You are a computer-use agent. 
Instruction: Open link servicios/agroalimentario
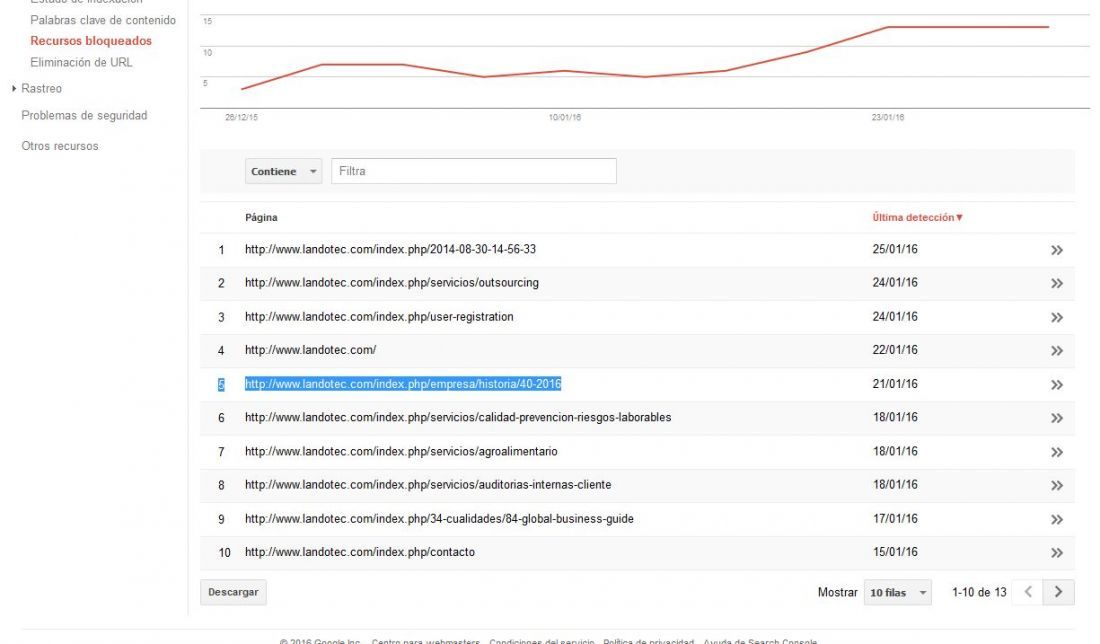[401, 451]
